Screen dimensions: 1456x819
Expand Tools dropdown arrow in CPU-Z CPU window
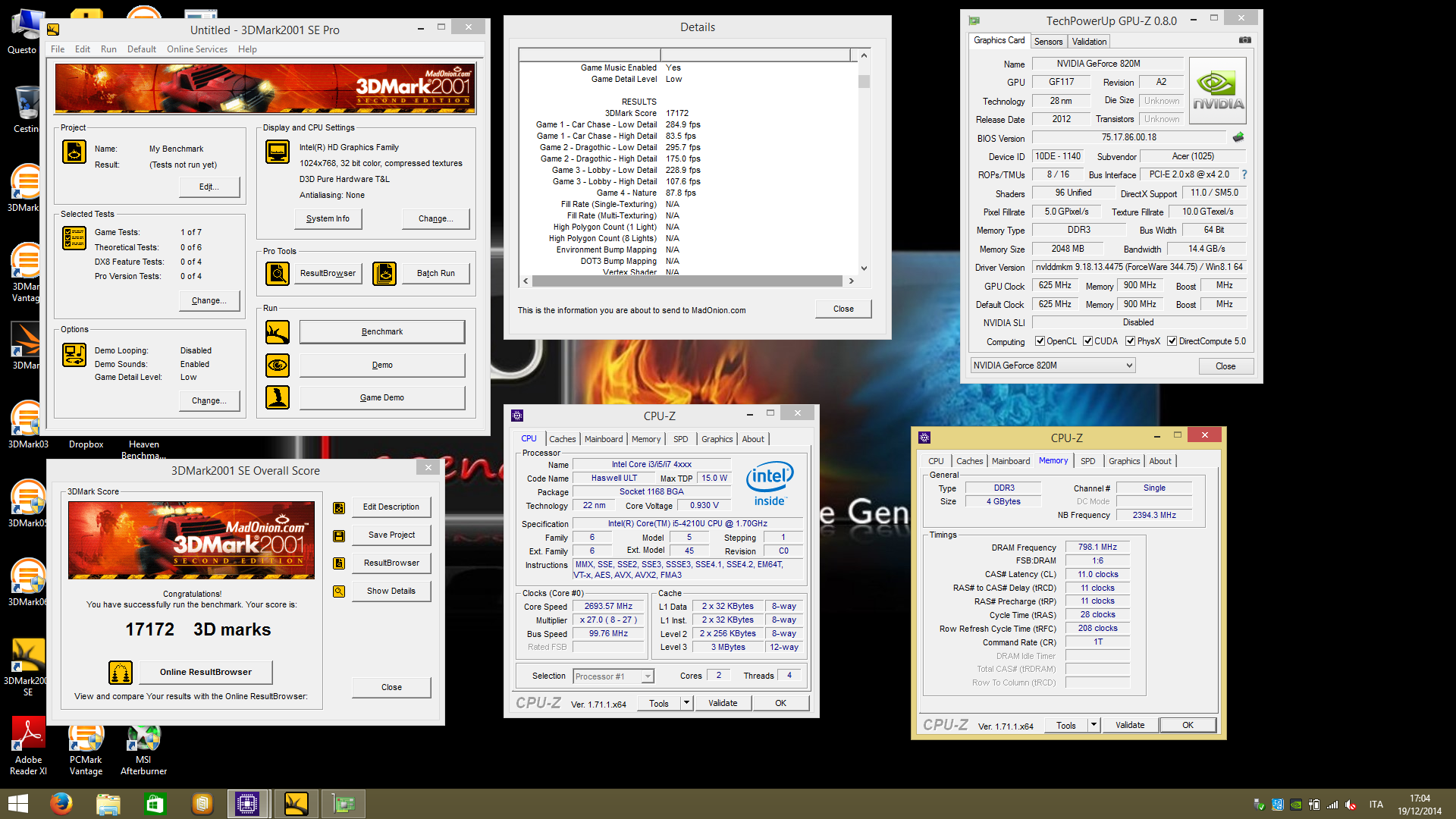686,703
